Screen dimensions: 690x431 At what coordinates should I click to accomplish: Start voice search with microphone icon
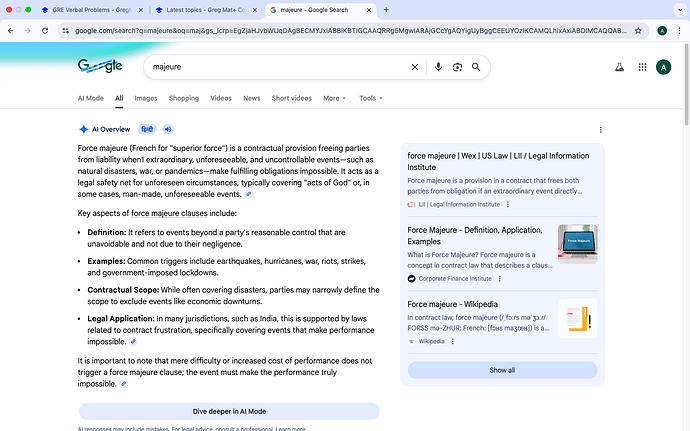click(438, 67)
